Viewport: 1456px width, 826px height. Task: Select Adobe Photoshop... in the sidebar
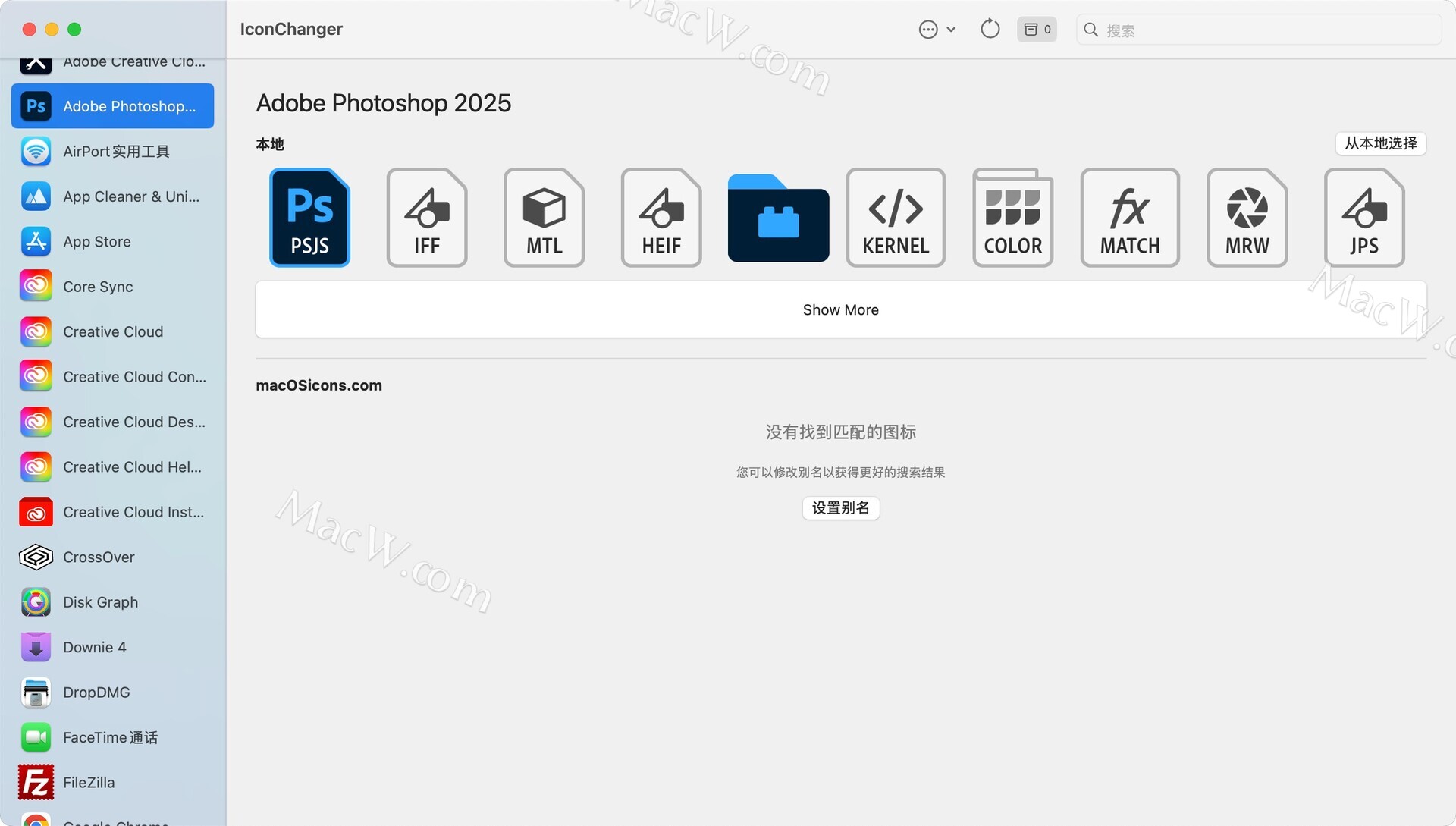tap(112, 106)
